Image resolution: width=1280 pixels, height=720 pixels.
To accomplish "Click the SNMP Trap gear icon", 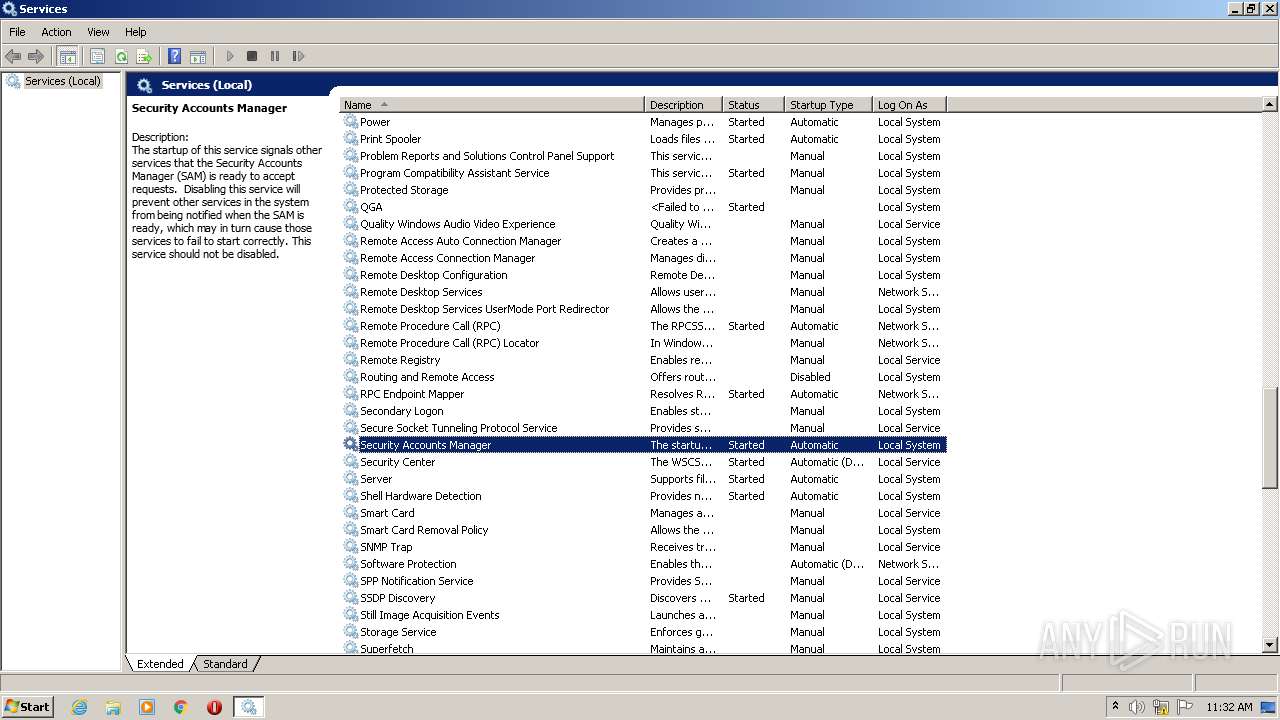I will pos(351,546).
